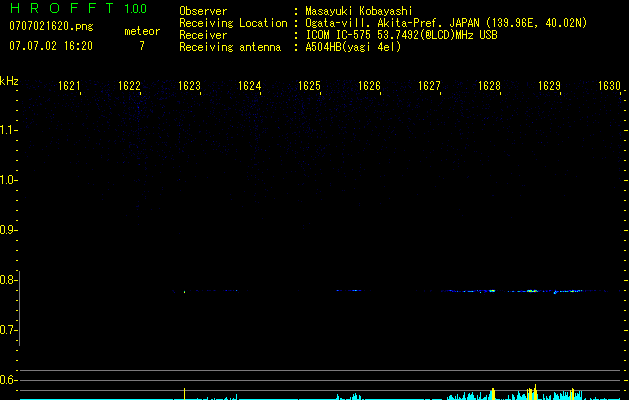Click the Receiving antenna label
The height and width of the screenshot is (400, 629).
230,47
